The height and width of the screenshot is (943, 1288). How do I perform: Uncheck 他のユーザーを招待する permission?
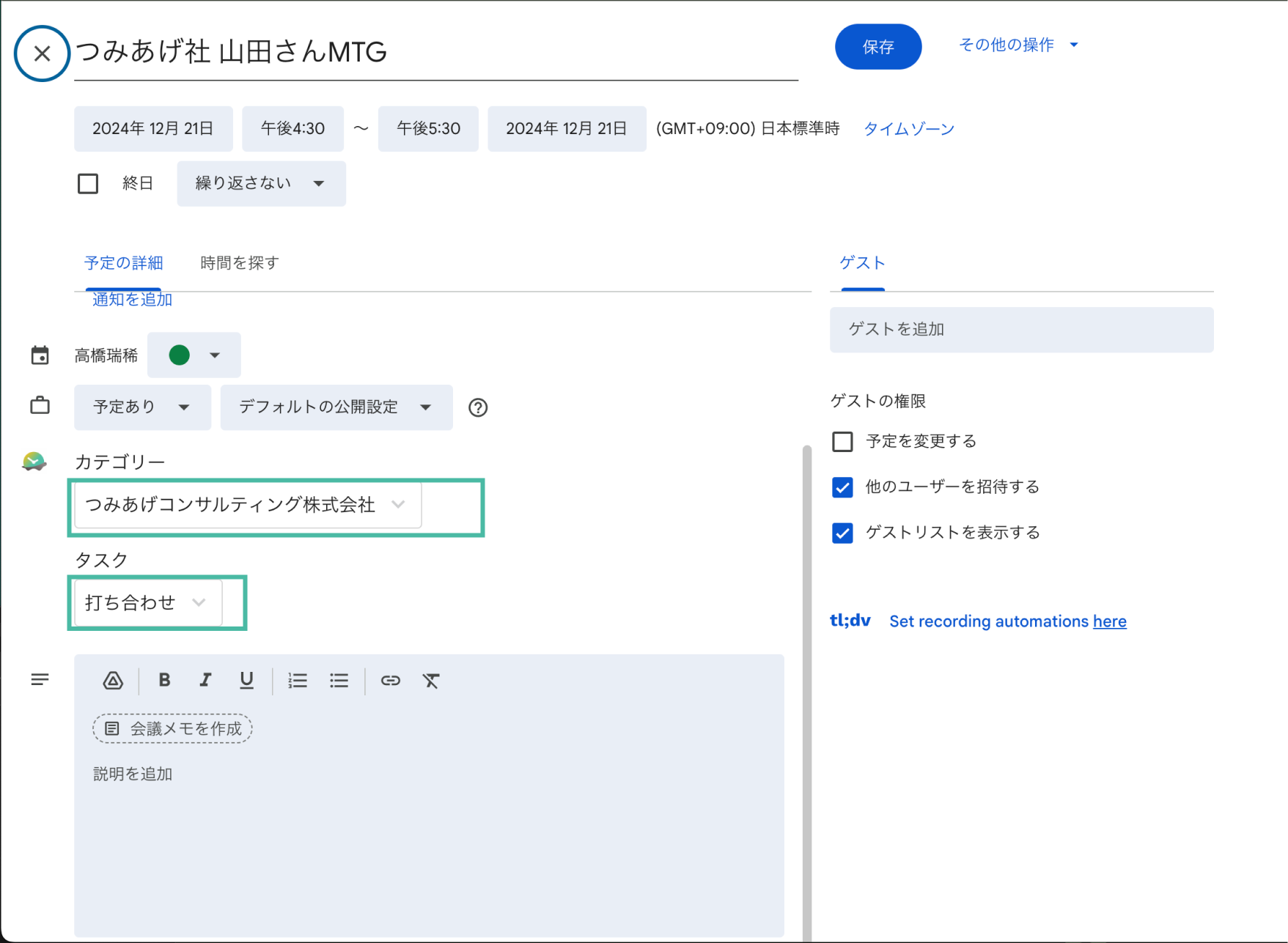842,487
